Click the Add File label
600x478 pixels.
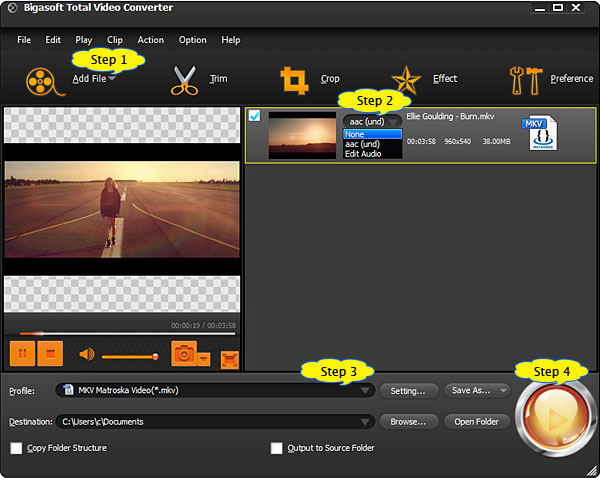(x=90, y=78)
